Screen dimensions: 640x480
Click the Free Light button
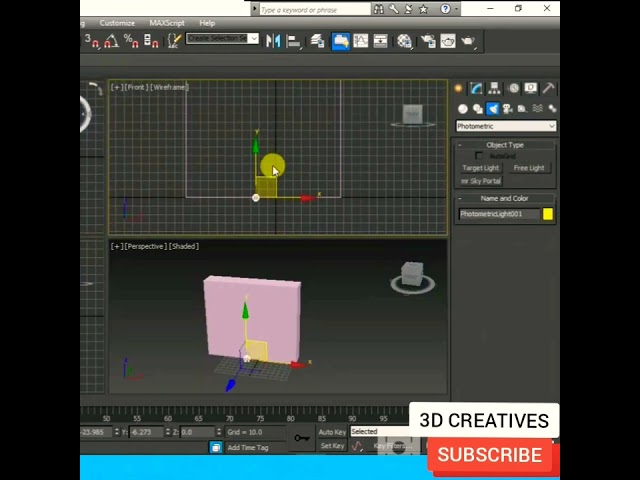click(x=529, y=168)
